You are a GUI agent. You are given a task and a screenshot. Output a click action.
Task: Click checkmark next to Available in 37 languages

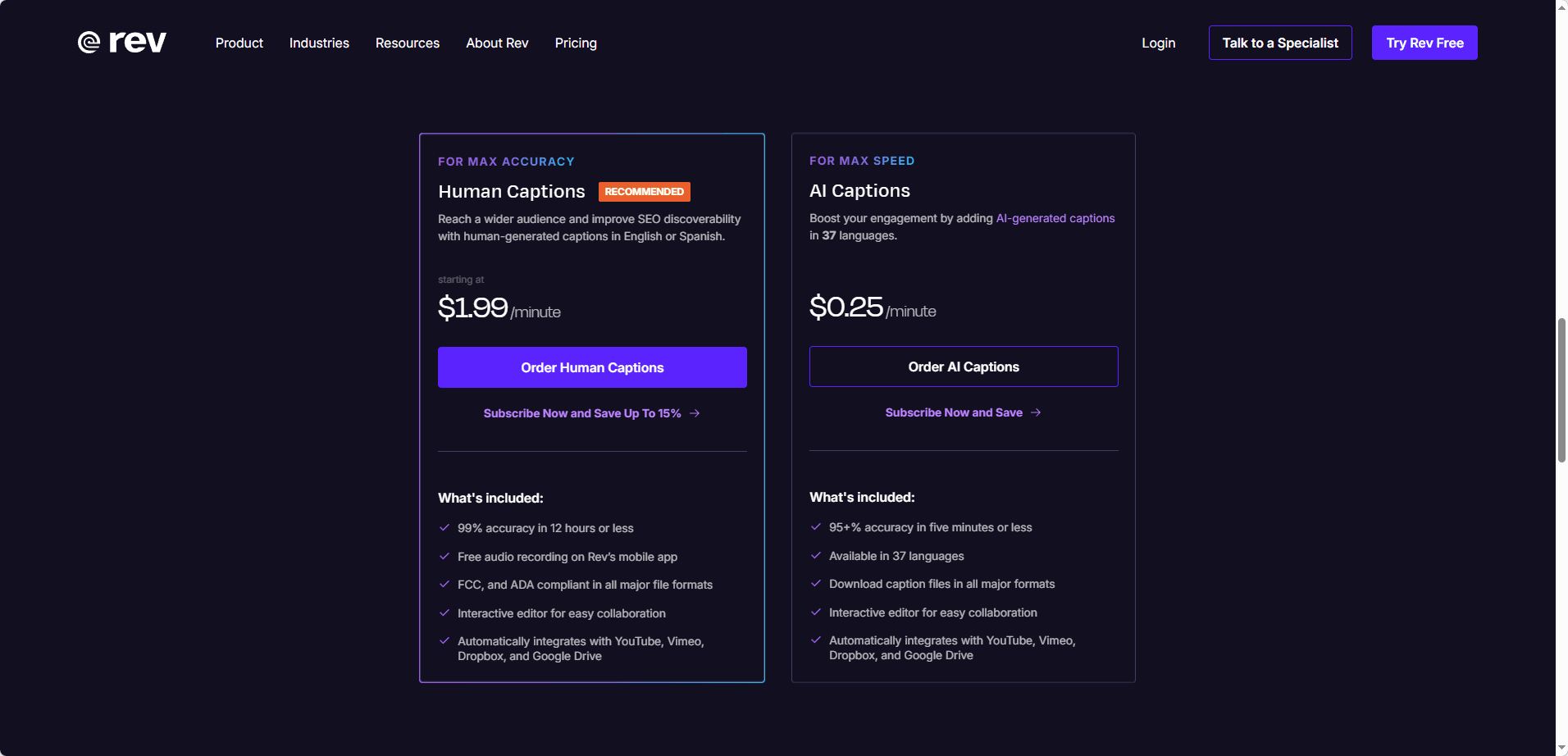coord(816,556)
